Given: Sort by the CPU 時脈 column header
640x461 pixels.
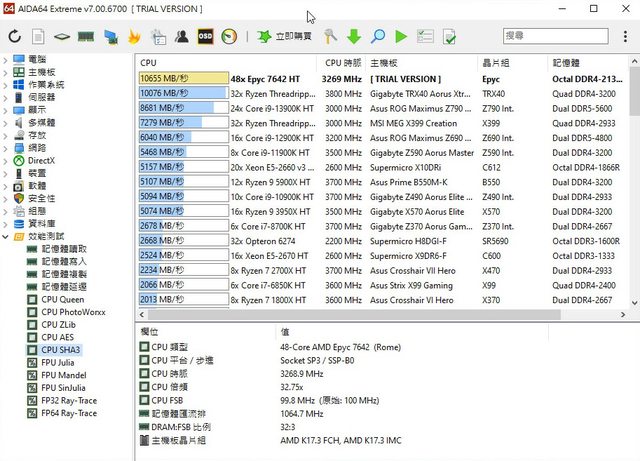Looking at the screenshot, I should coord(342,62).
